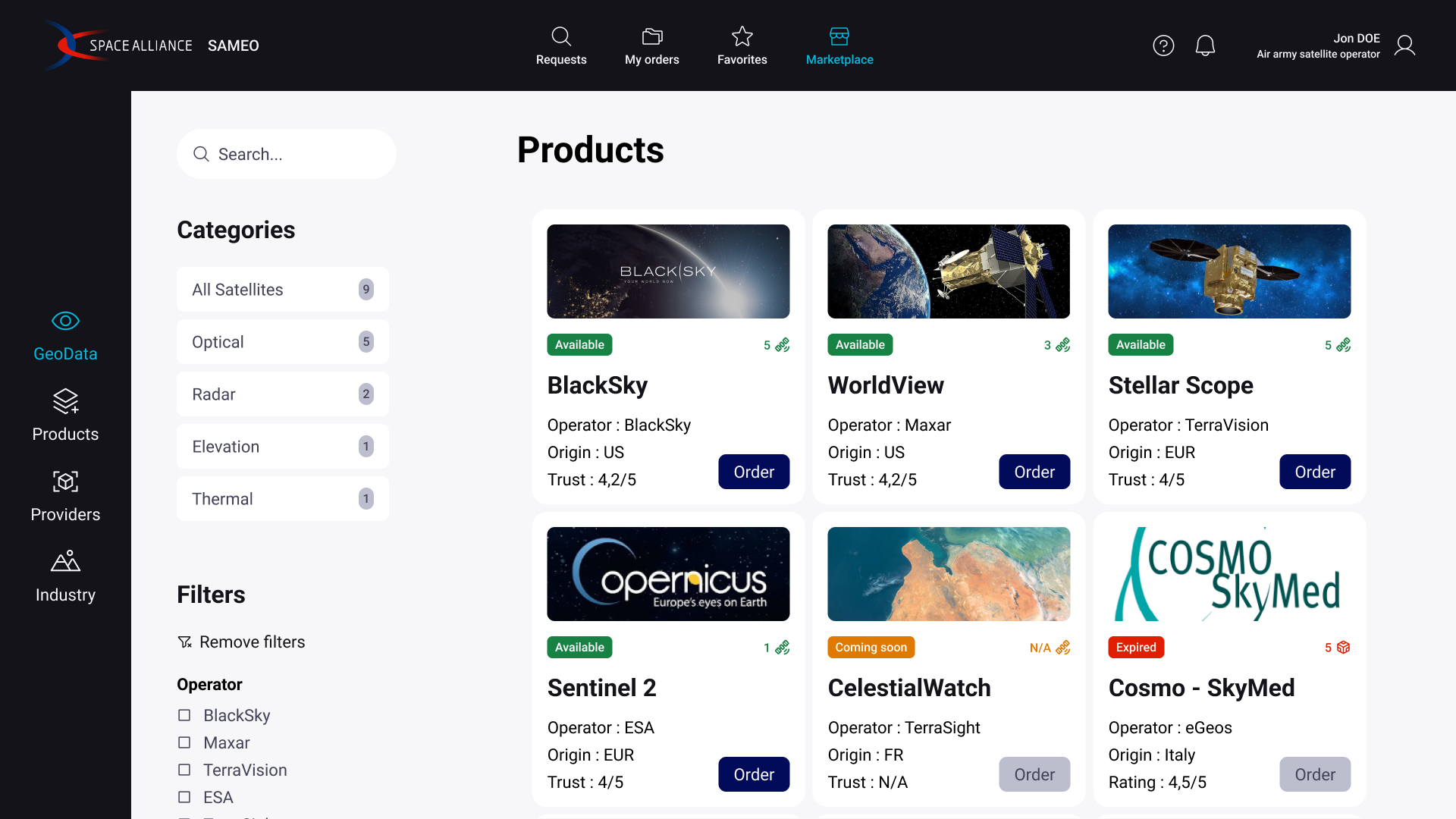The image size is (1456, 819).
Task: Click the Available badge on Sentinel 2 card
Action: pyautogui.click(x=579, y=648)
